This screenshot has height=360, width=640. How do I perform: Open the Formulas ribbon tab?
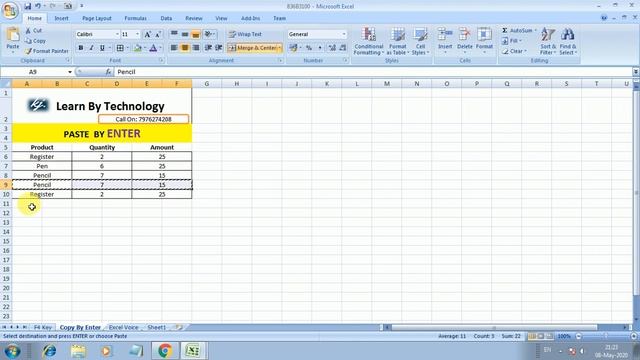135,18
